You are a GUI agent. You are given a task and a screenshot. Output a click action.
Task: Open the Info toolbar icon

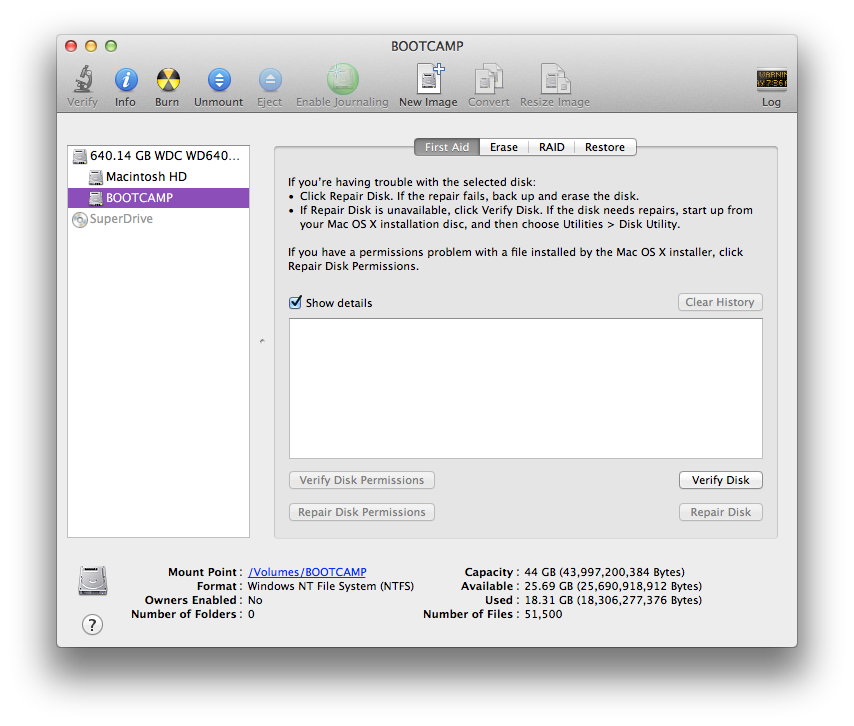pyautogui.click(x=126, y=80)
